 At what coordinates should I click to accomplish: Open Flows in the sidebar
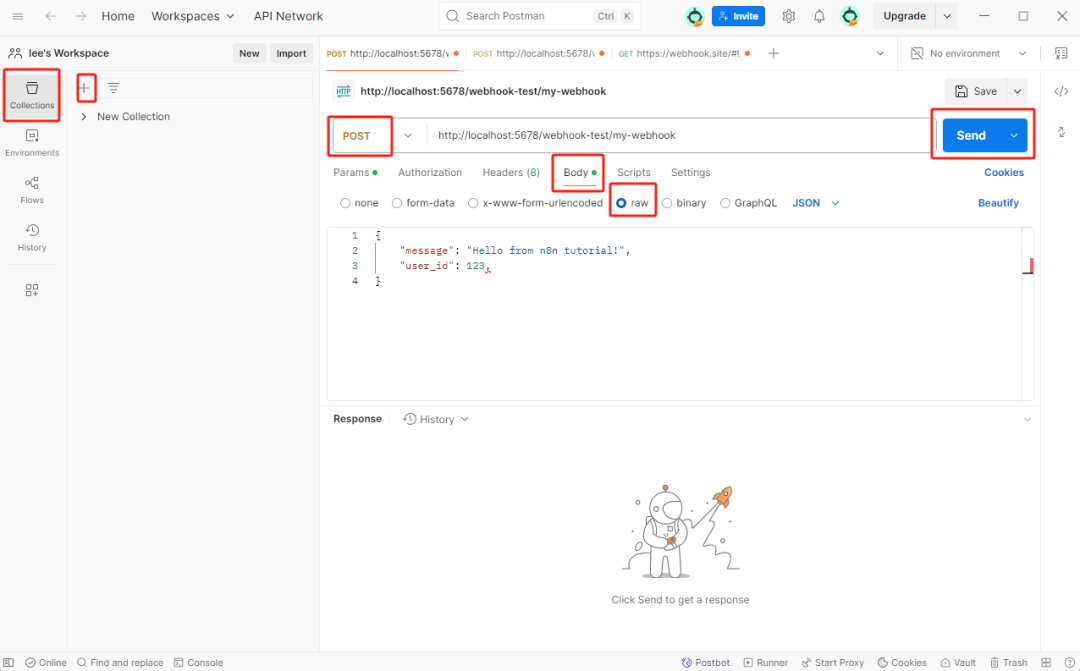(32, 190)
